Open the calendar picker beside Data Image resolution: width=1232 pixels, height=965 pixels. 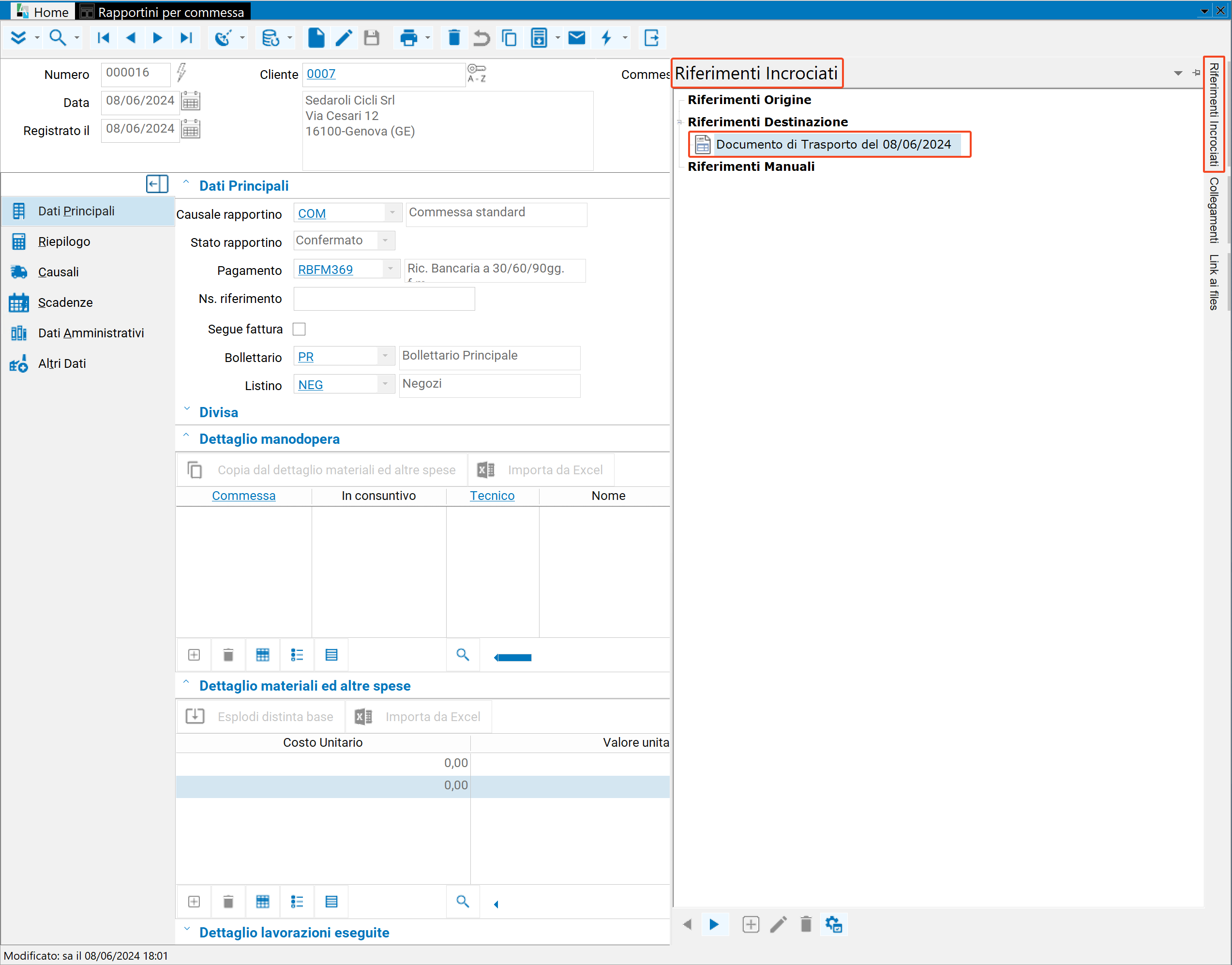(191, 102)
